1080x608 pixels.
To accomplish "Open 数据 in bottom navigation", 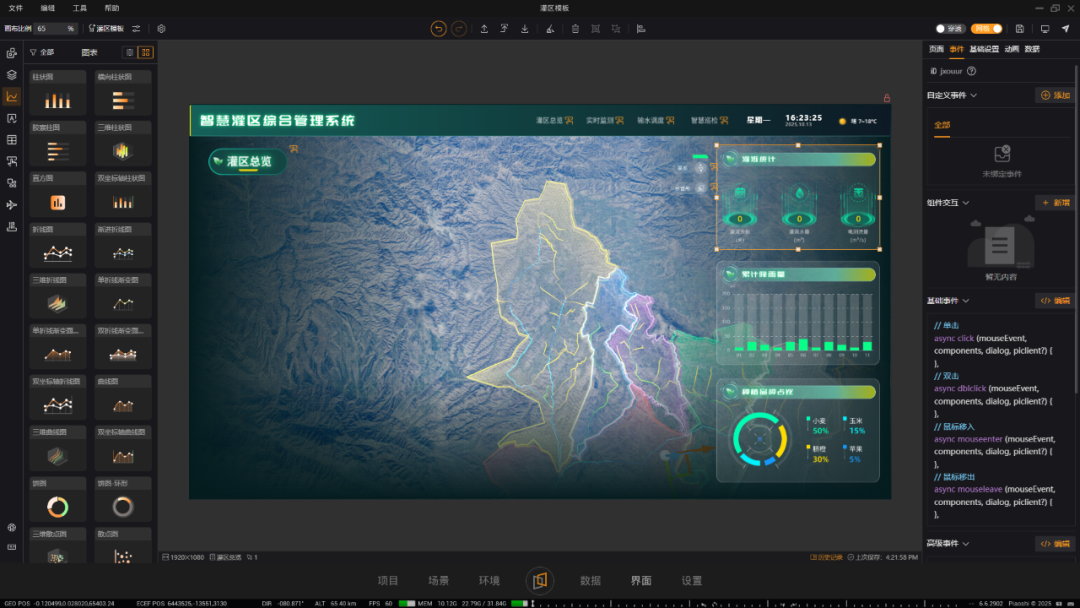I will (x=590, y=580).
